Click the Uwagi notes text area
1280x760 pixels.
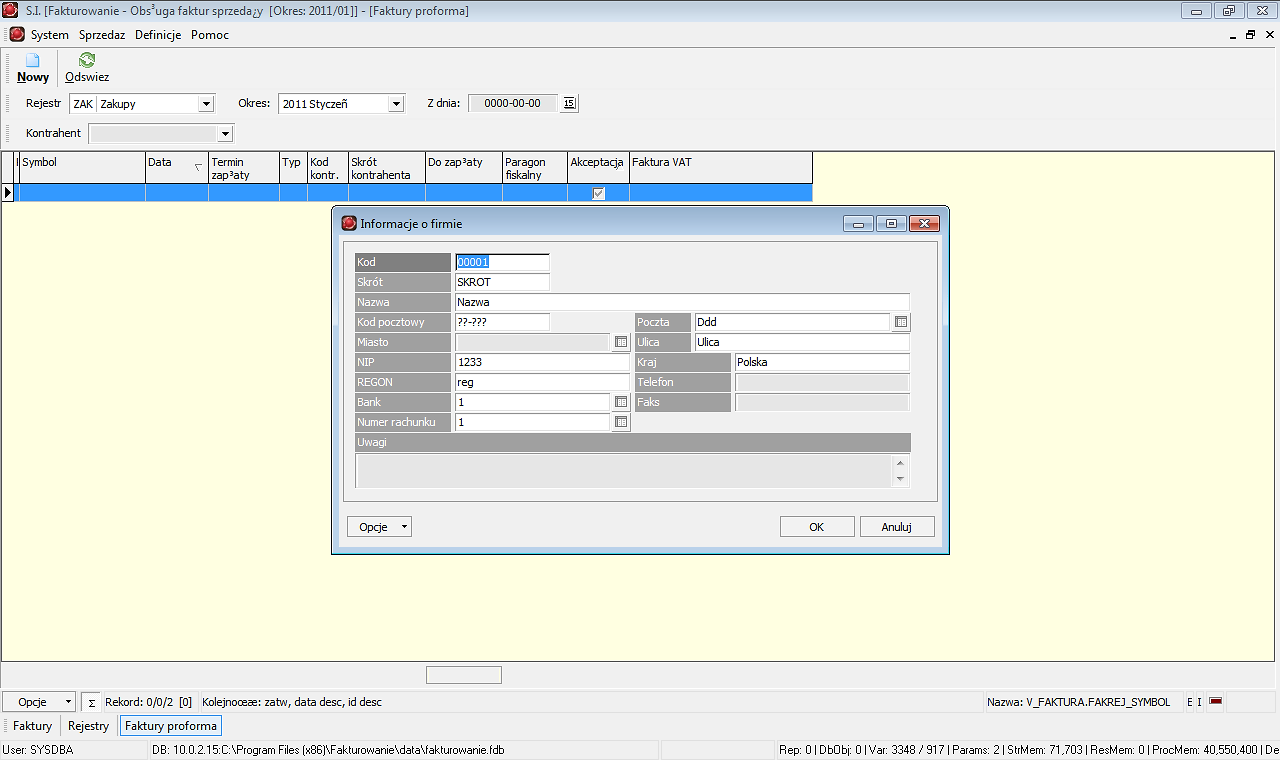click(624, 471)
